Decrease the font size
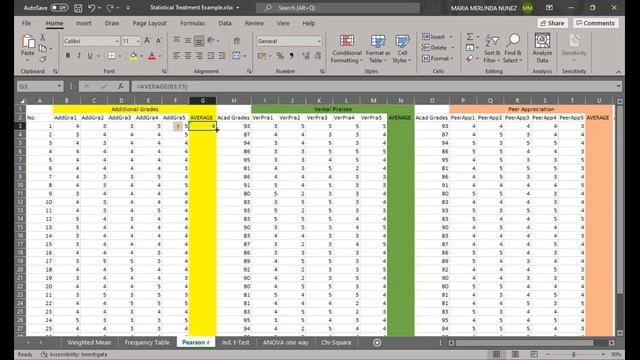 159,40
